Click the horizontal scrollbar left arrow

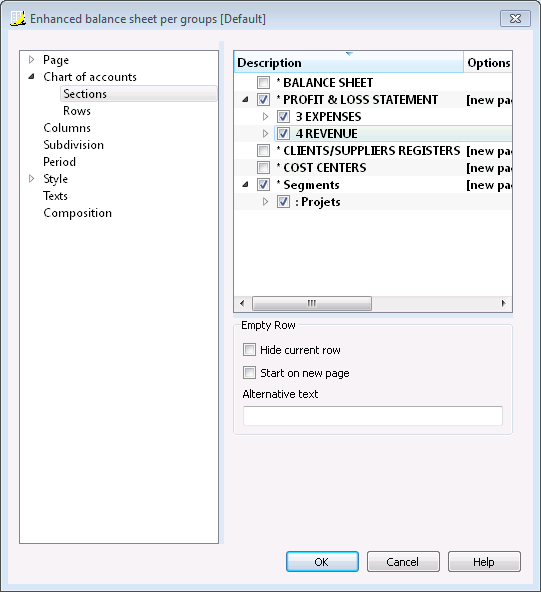(242, 303)
